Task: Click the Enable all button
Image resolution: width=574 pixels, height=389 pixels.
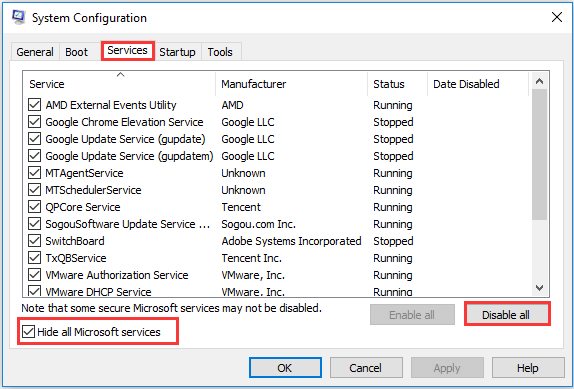Action: coord(412,315)
